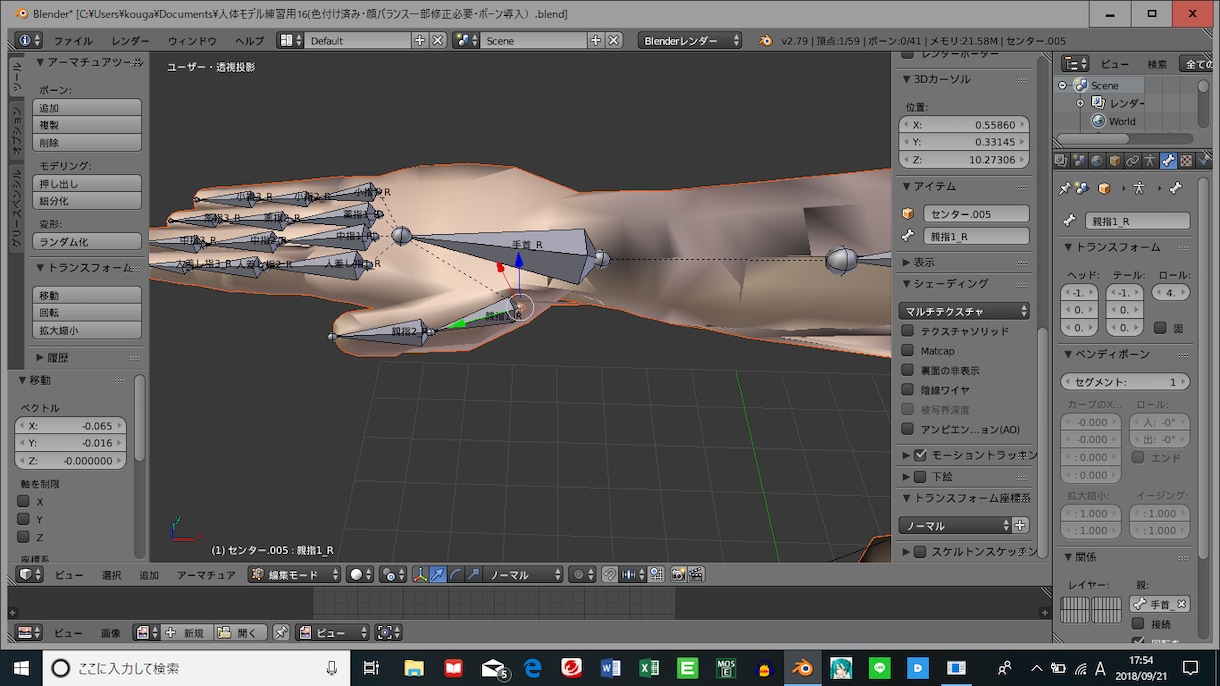Open the マルチテクスチャ shading dropdown
Screen dimensions: 1220x686
(x=964, y=311)
